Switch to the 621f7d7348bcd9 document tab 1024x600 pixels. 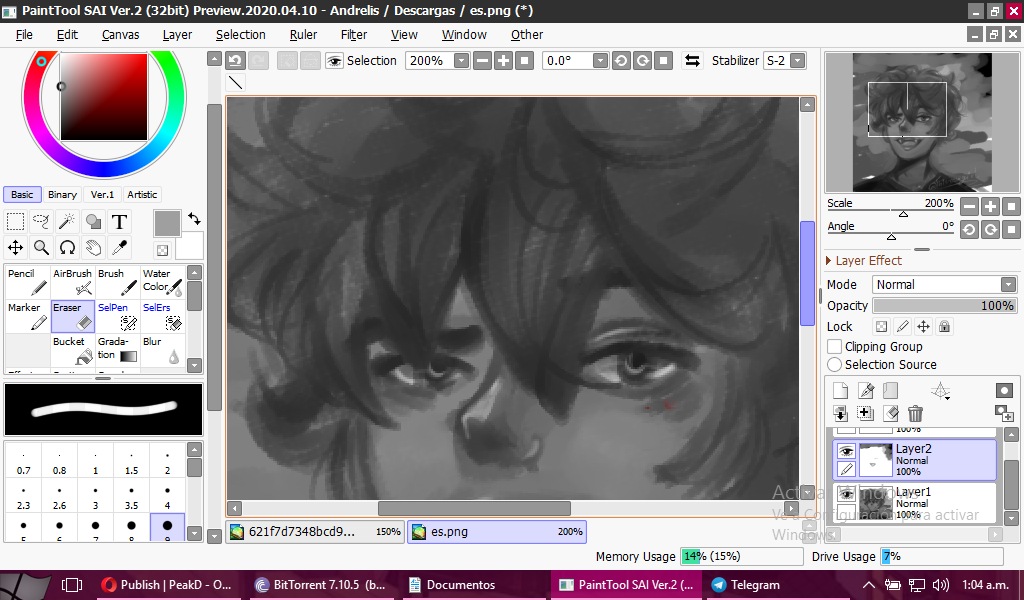(x=315, y=531)
